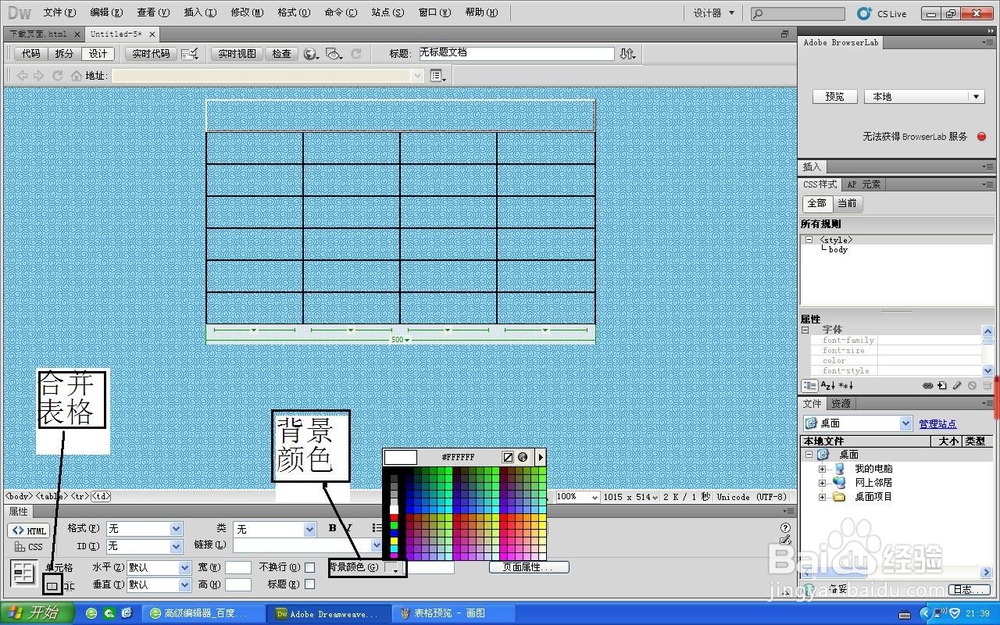Create a new CSS rule icon
The height and width of the screenshot is (625, 1000).
943,386
